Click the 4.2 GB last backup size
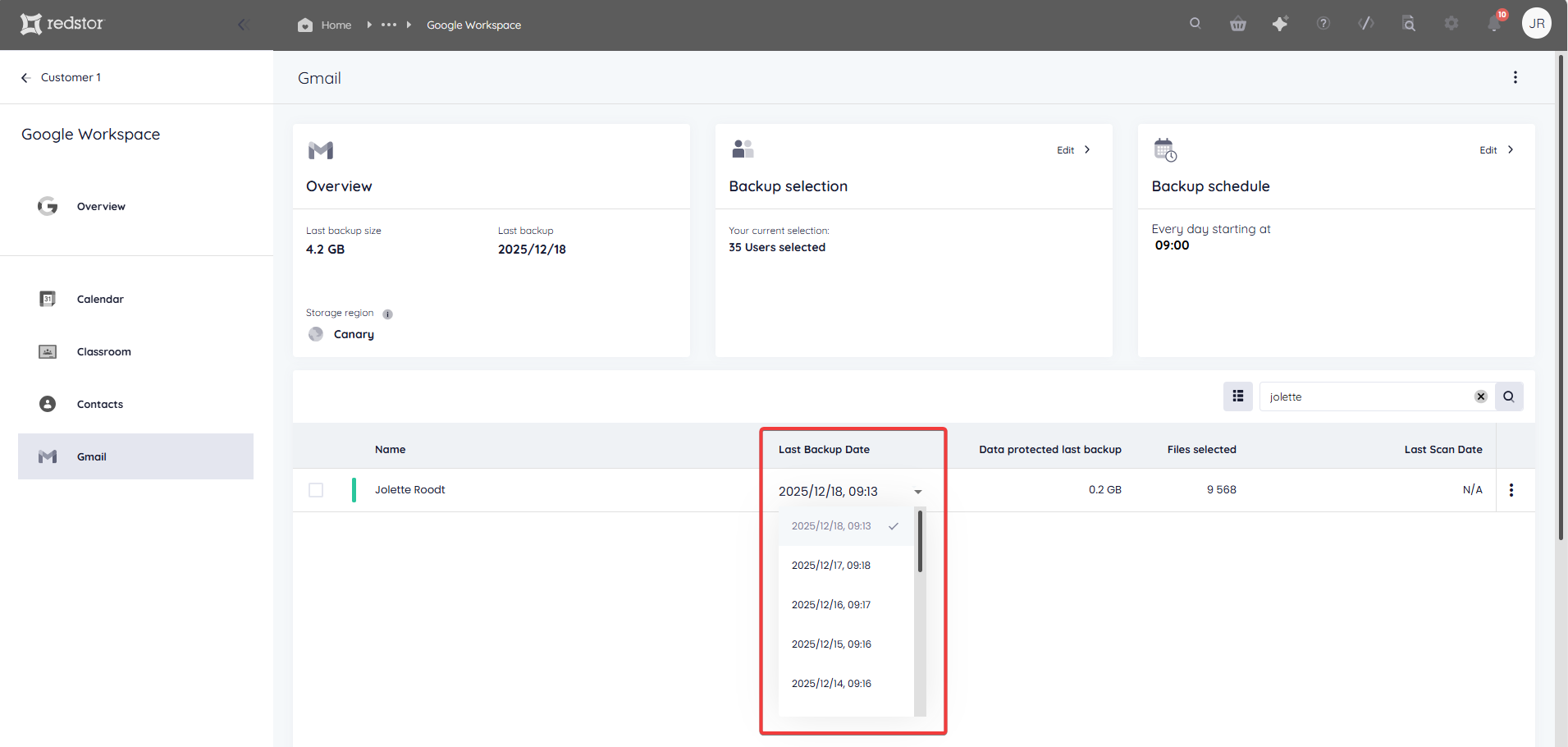 point(325,250)
